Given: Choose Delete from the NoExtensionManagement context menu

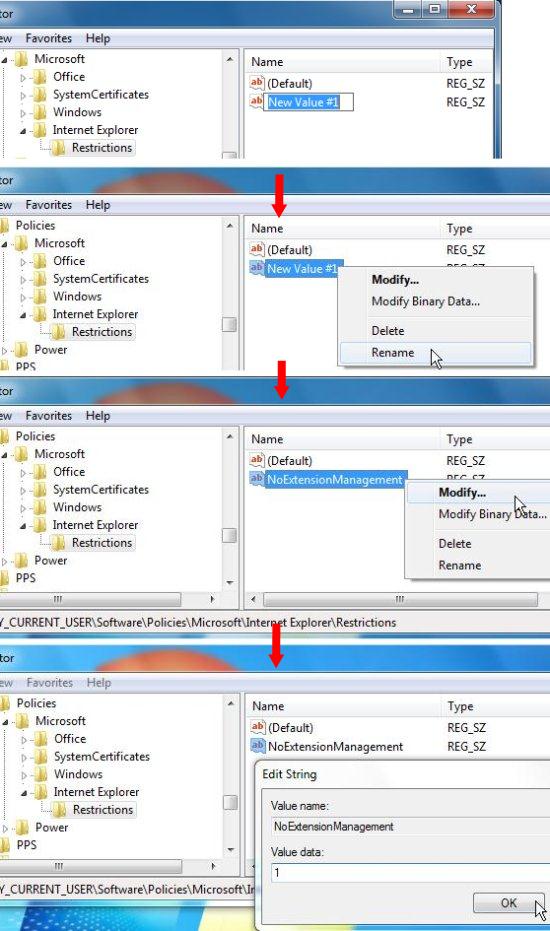Looking at the screenshot, I should click(478, 543).
